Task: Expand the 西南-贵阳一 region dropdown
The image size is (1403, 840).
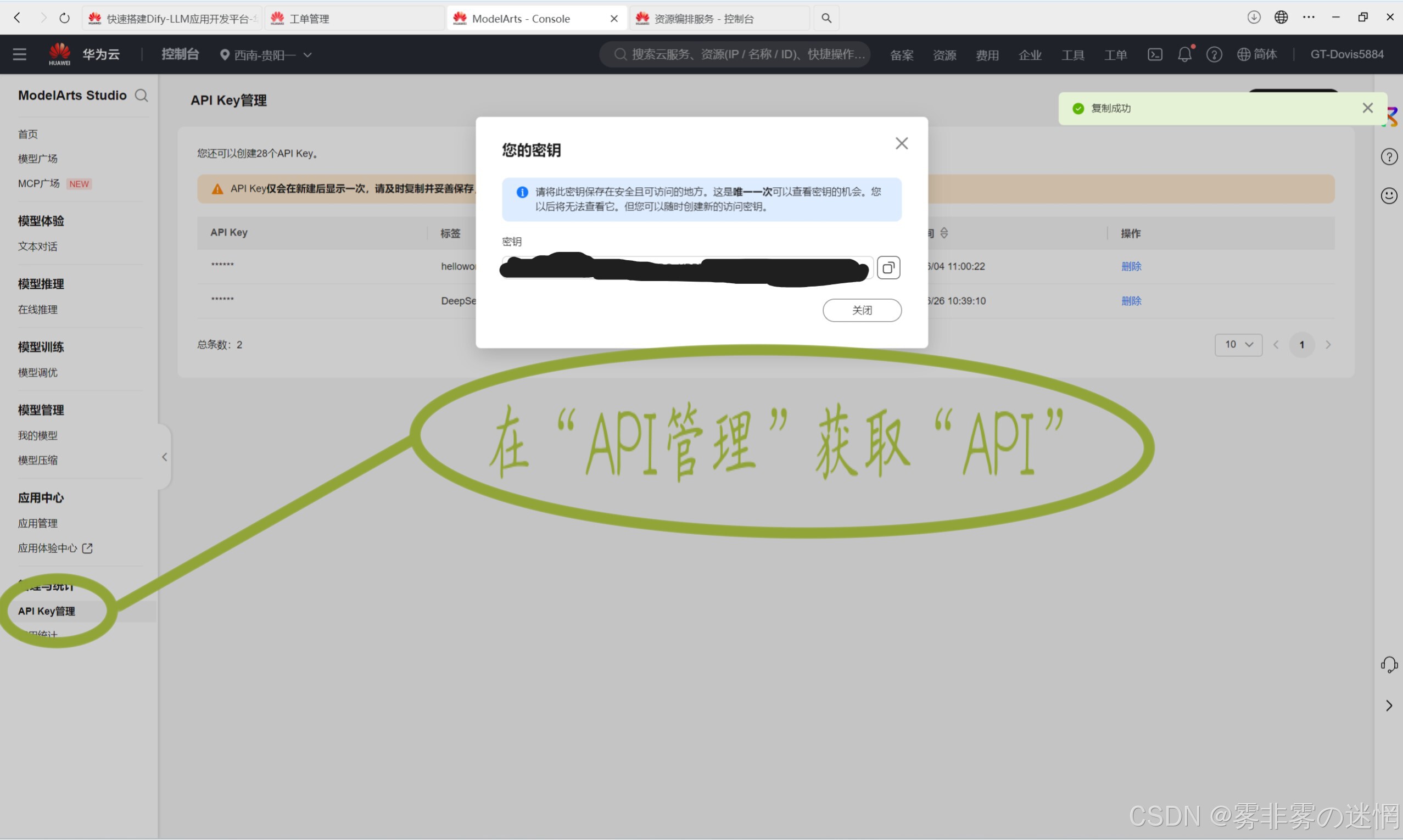Action: [x=265, y=55]
